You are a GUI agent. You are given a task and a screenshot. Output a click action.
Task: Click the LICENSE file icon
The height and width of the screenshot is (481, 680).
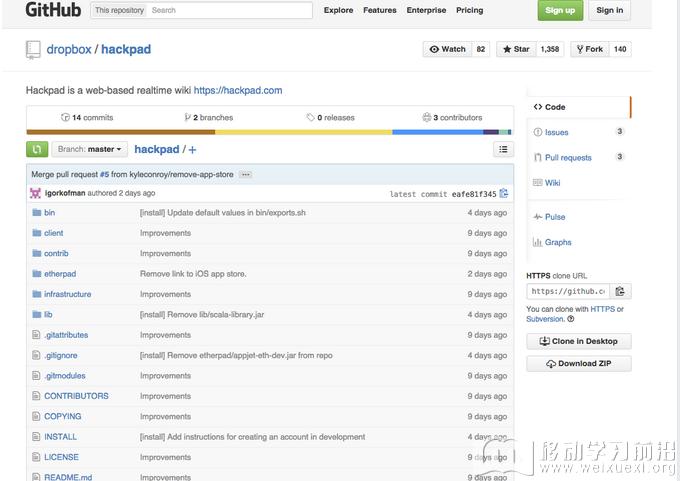pos(36,457)
